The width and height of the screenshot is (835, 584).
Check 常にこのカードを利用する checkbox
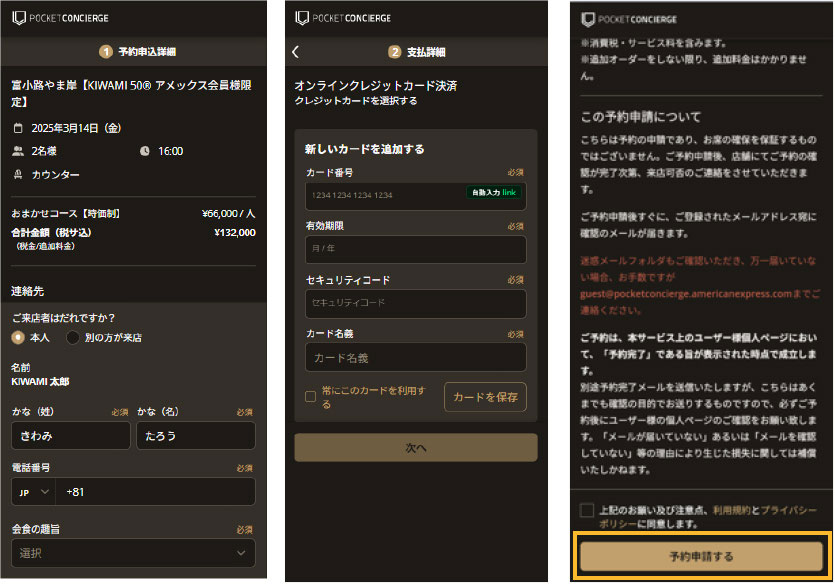(x=311, y=396)
